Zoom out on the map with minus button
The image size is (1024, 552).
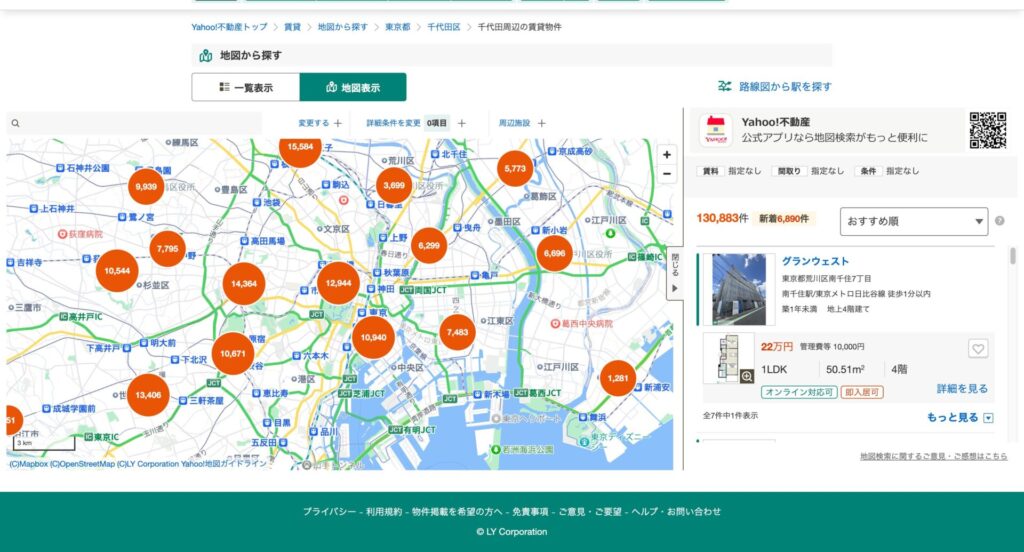(667, 174)
